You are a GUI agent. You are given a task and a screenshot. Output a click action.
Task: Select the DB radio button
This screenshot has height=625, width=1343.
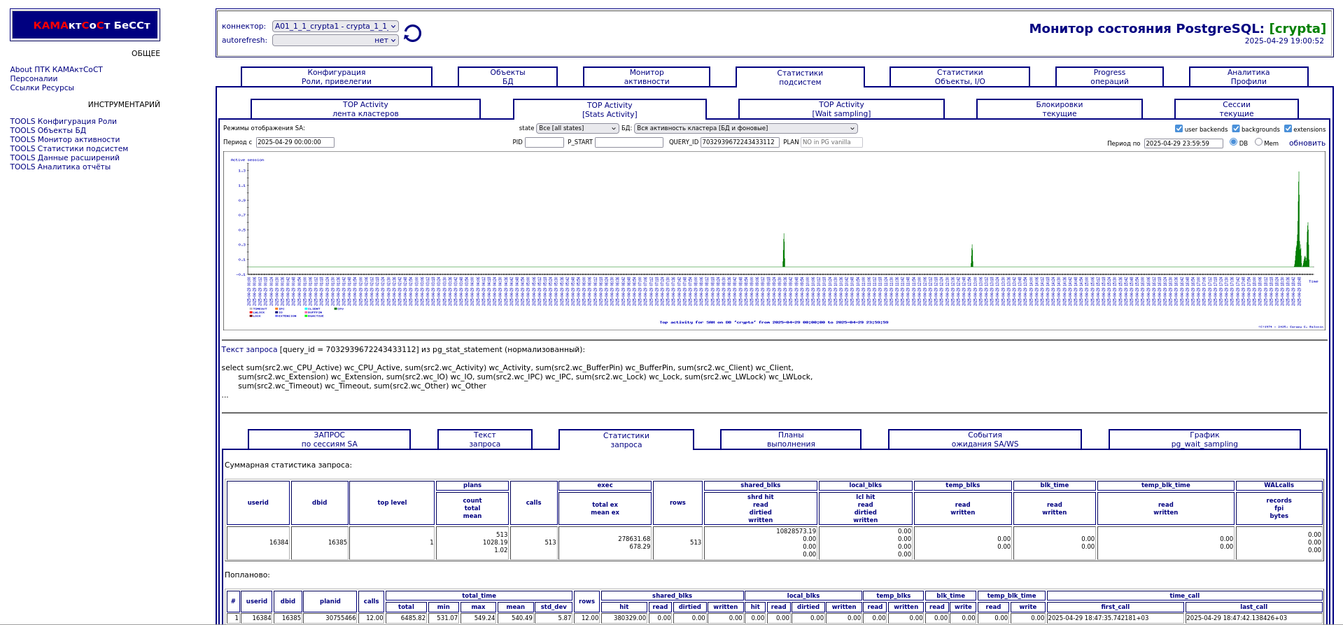(x=1233, y=142)
